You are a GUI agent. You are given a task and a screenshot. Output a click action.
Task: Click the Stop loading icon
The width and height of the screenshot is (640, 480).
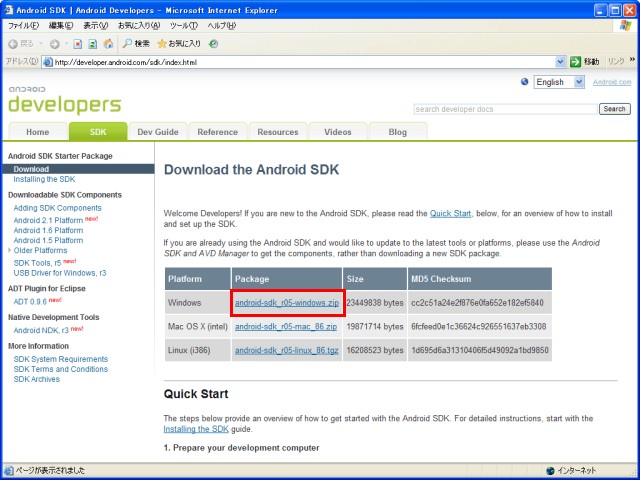(x=78, y=44)
